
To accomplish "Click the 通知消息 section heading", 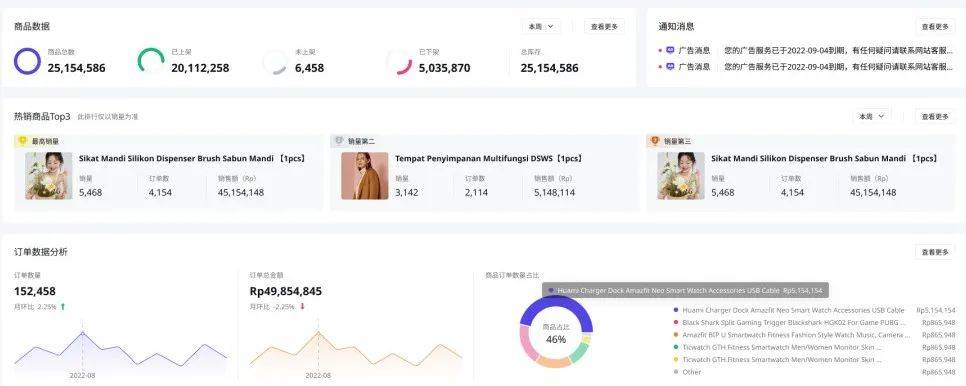I will tap(676, 26).
